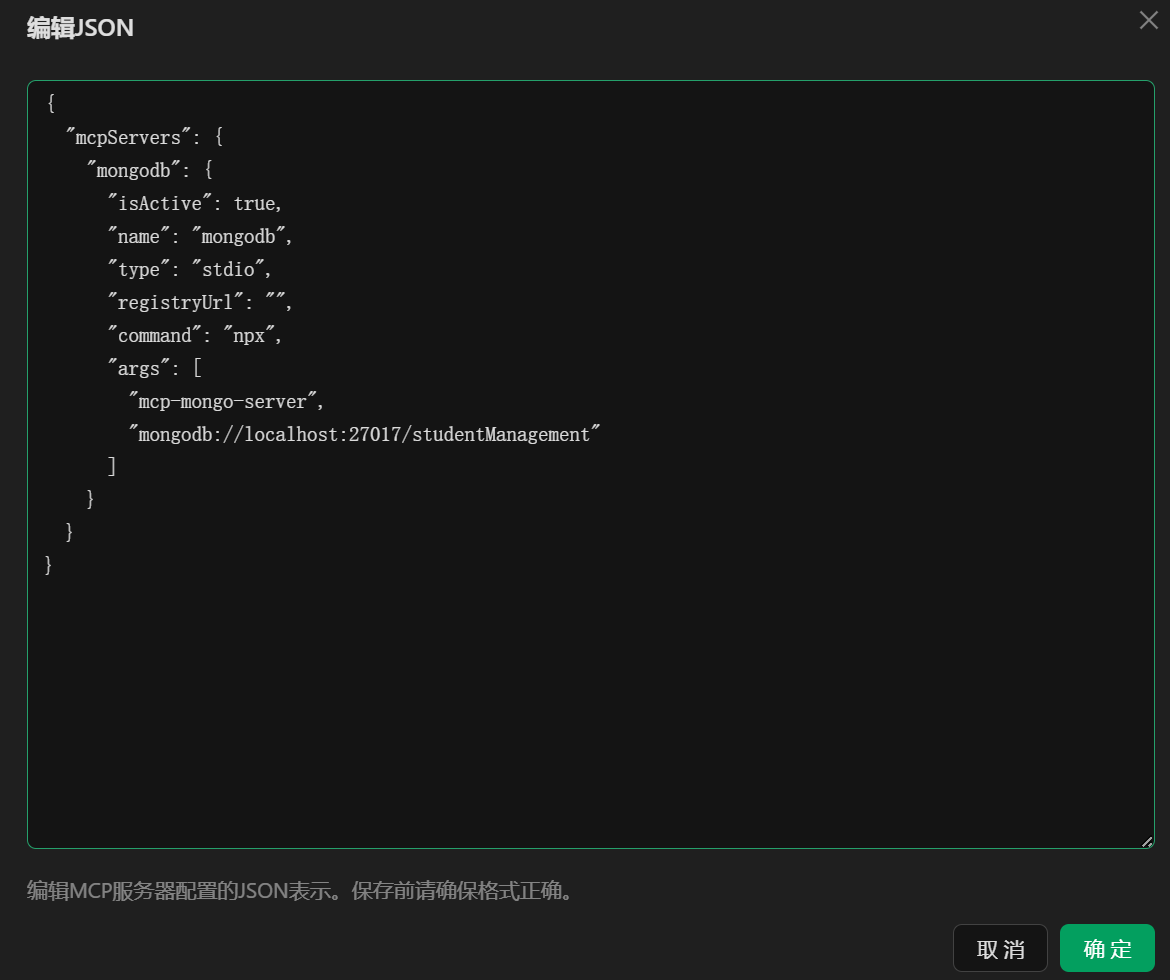Click the "type": "stdio" line
This screenshot has width=1170, height=980.
click(x=190, y=269)
